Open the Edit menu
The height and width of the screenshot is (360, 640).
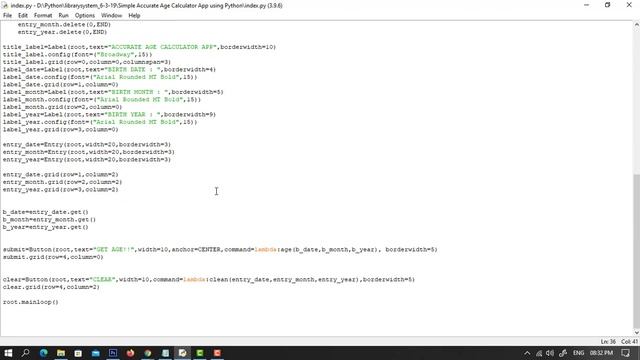point(23,16)
